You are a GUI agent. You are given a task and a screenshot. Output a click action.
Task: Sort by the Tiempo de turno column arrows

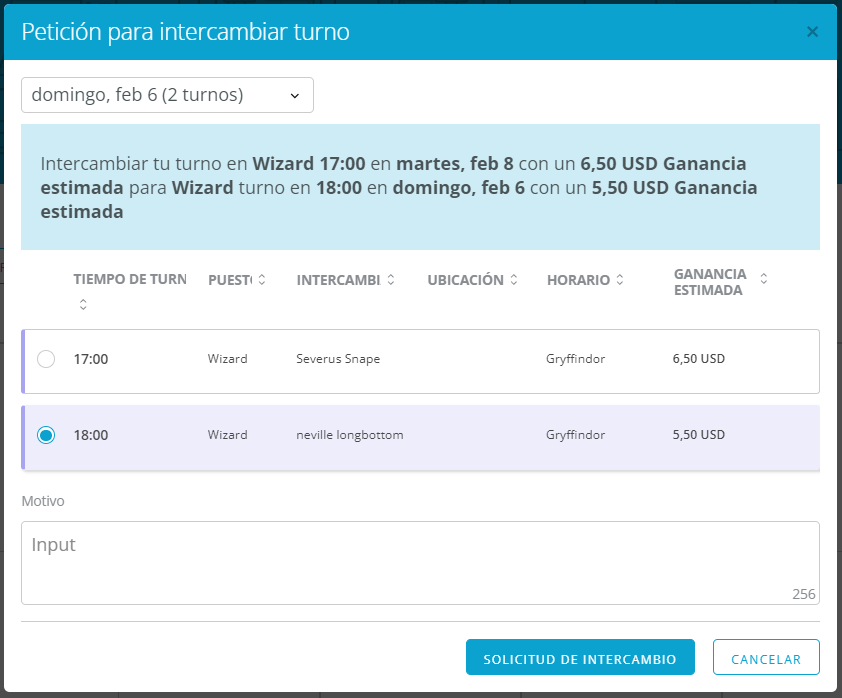83,305
